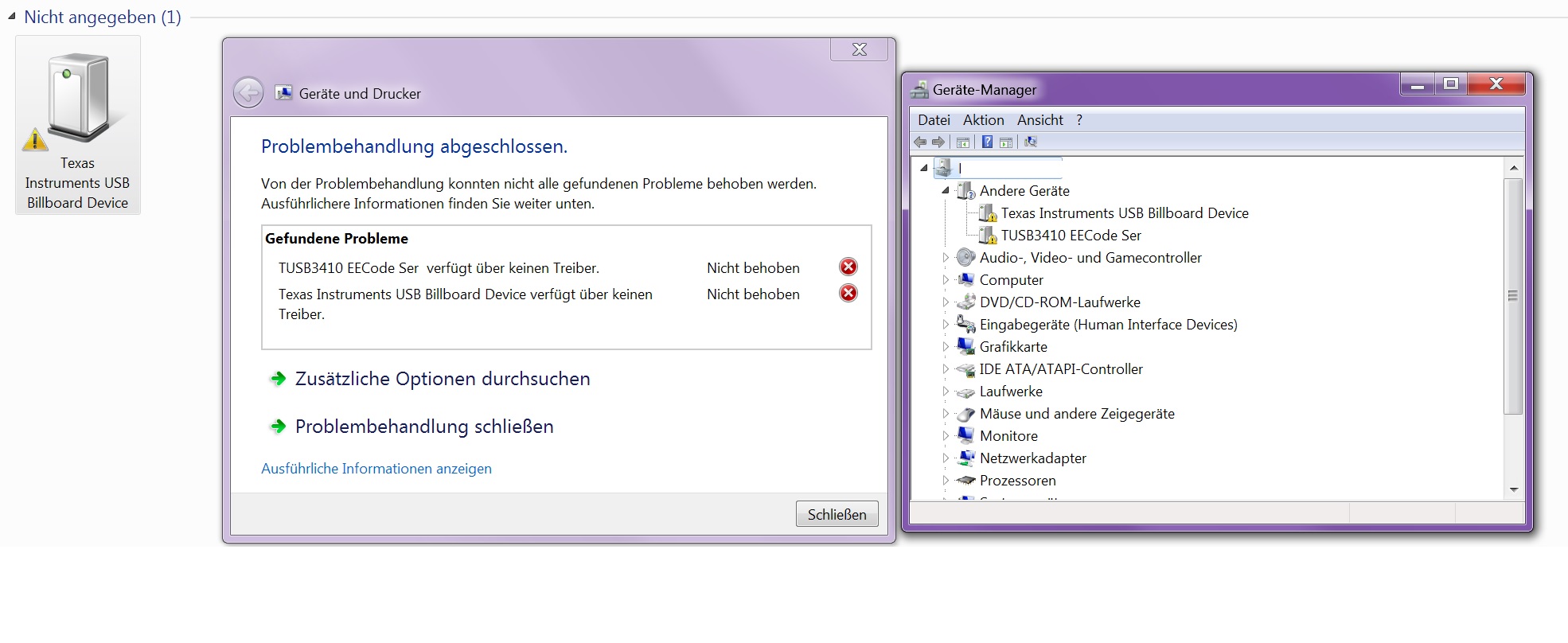1568x643 pixels.
Task: Open the Datei menu
Action: point(934,120)
